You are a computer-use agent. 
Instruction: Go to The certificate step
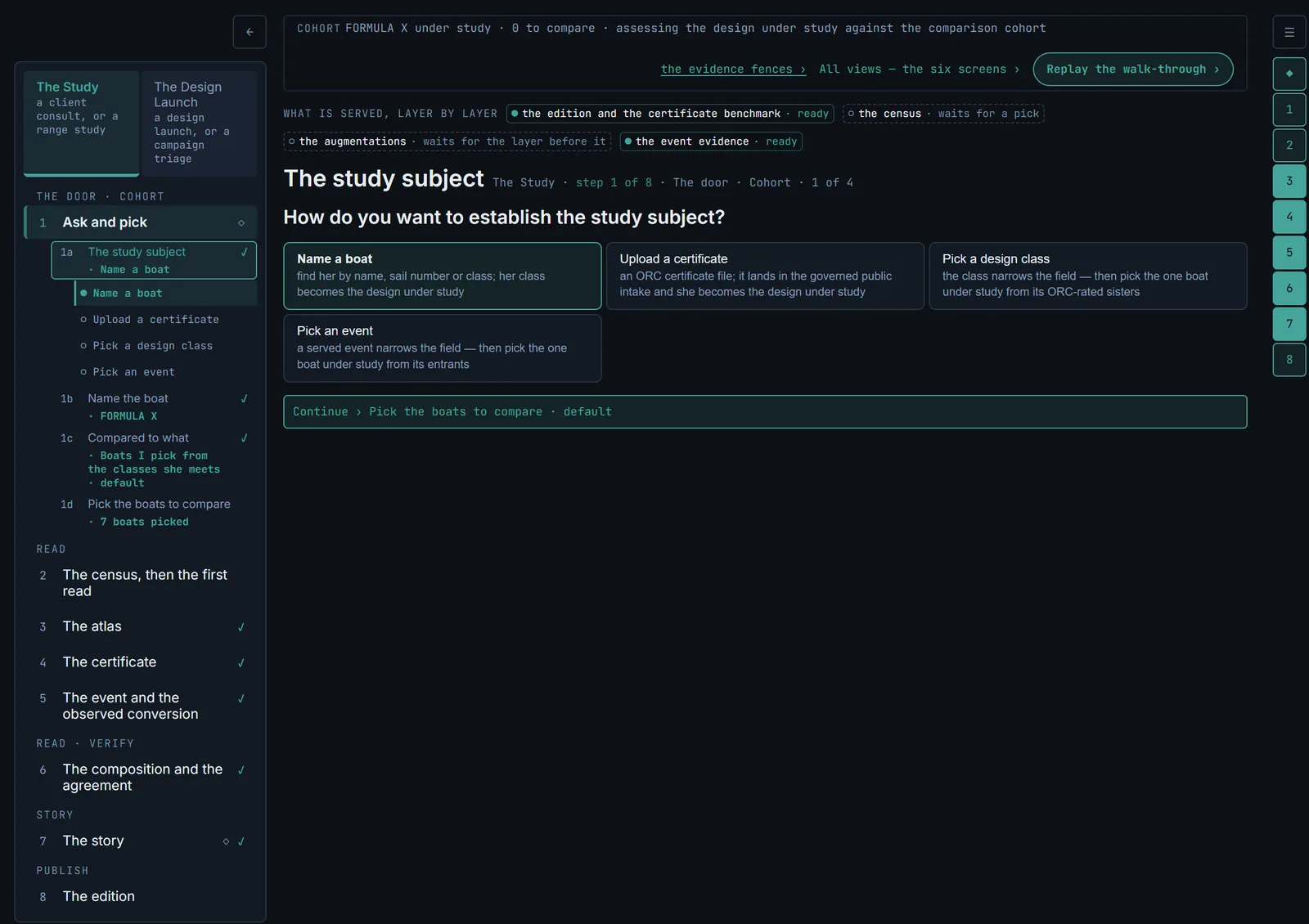(140, 662)
